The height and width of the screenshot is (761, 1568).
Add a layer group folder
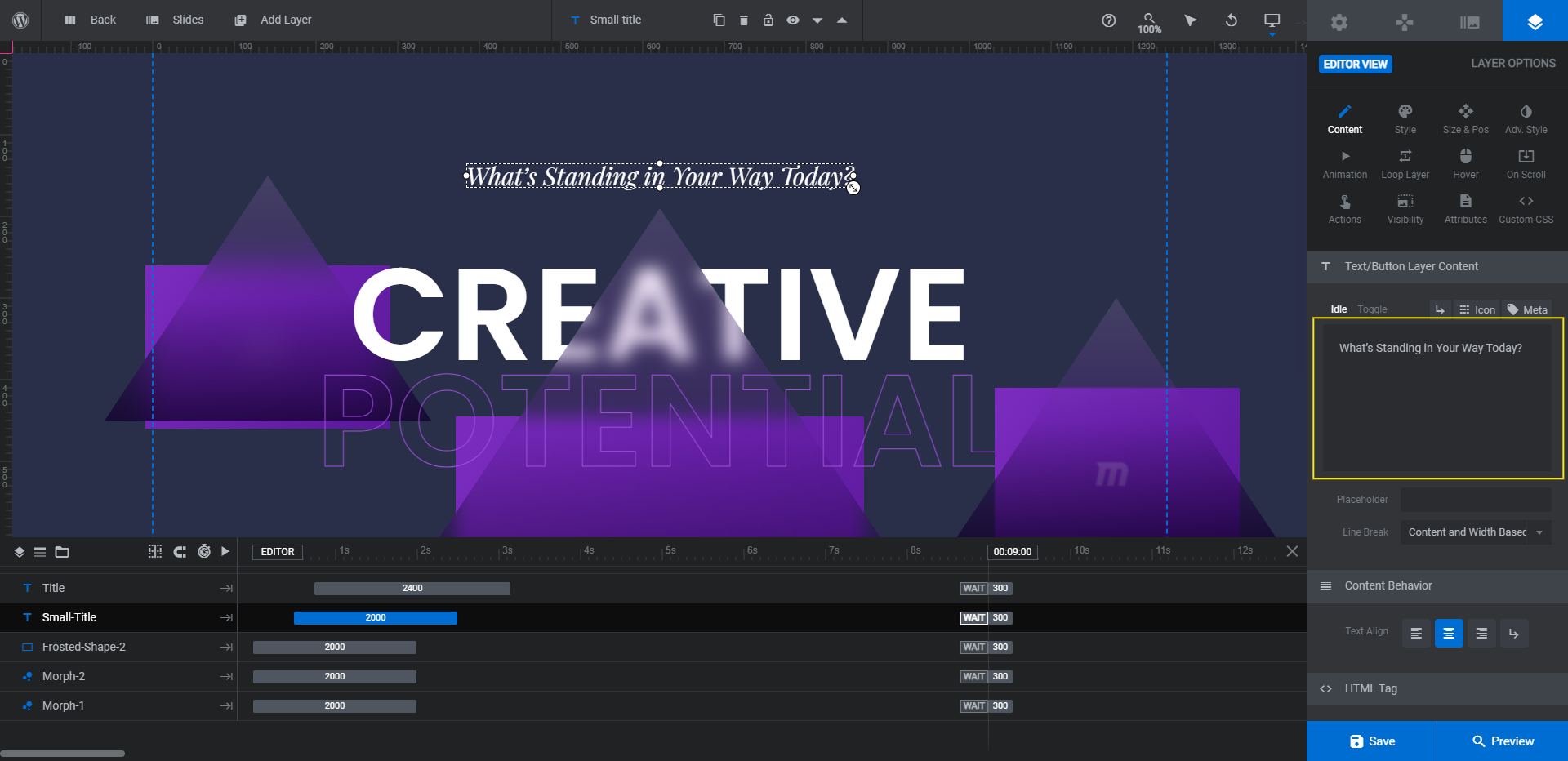62,552
